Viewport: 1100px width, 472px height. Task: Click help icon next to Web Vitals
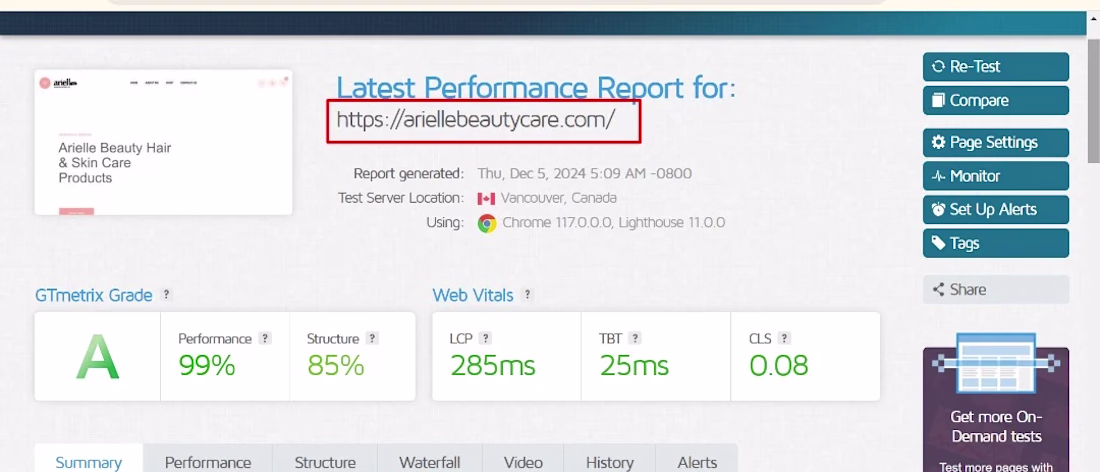pos(528,295)
